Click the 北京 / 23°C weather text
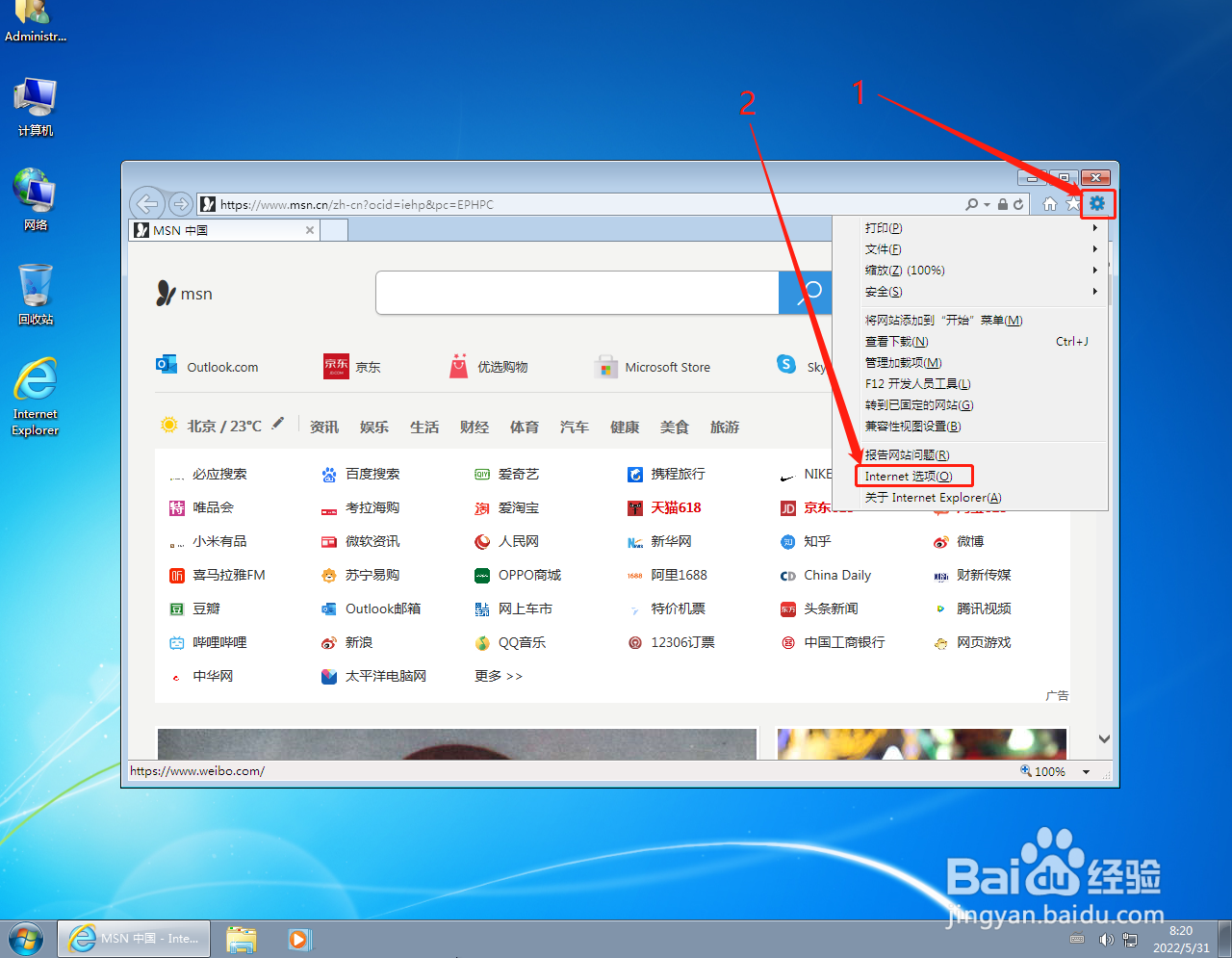The image size is (1232, 958). (x=224, y=426)
